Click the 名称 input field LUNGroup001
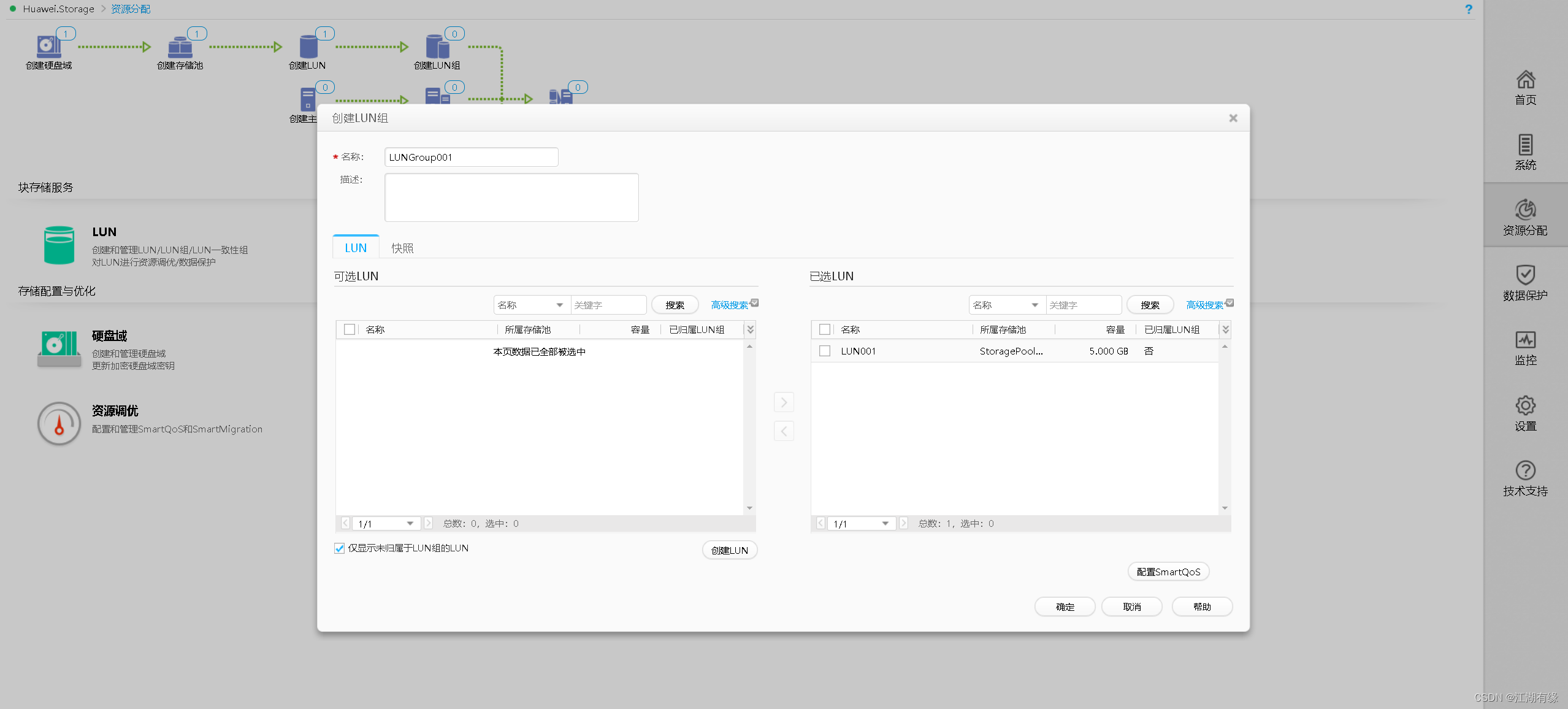1568x709 pixels. (x=472, y=157)
